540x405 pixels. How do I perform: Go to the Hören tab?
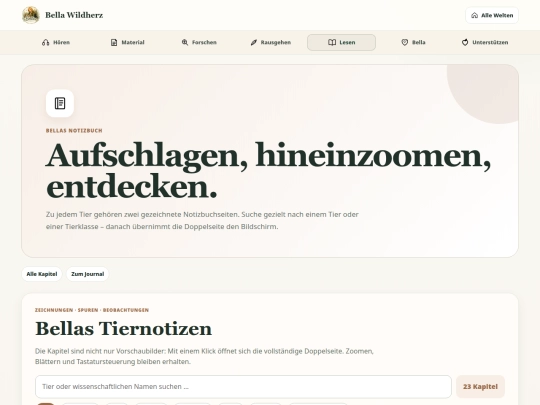pos(56,42)
